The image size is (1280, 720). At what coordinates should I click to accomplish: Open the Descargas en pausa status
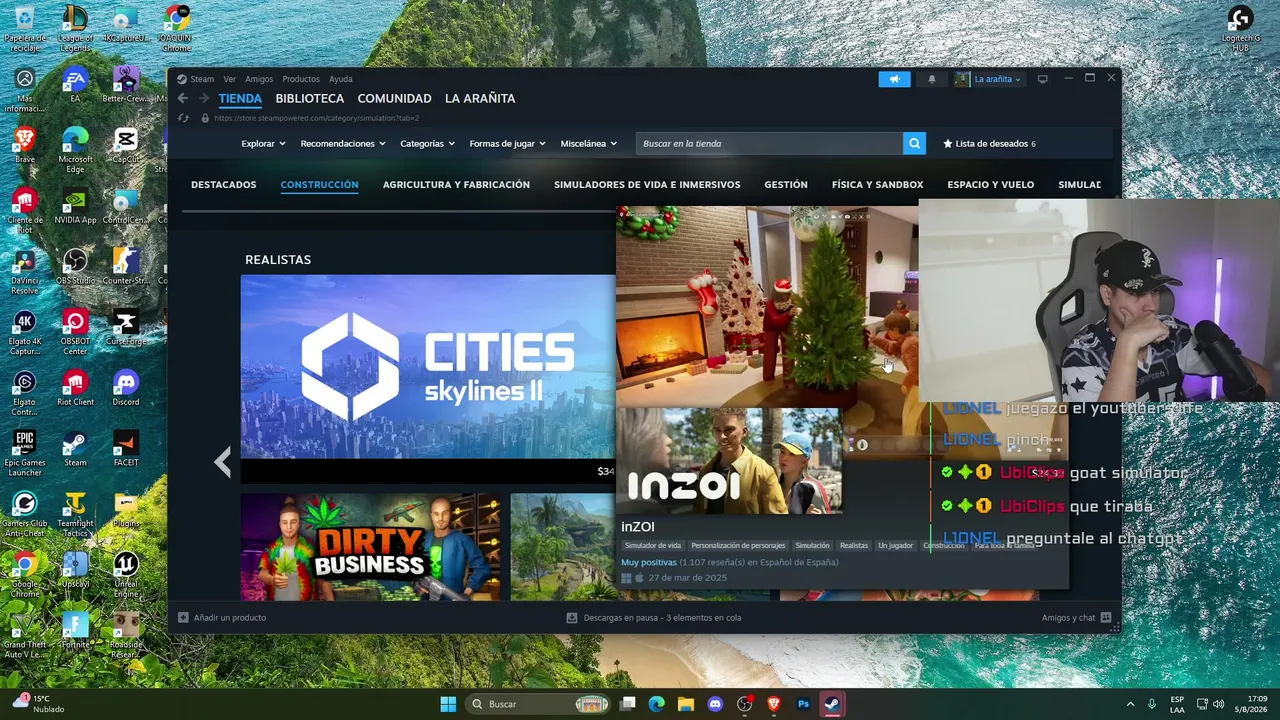654,618
